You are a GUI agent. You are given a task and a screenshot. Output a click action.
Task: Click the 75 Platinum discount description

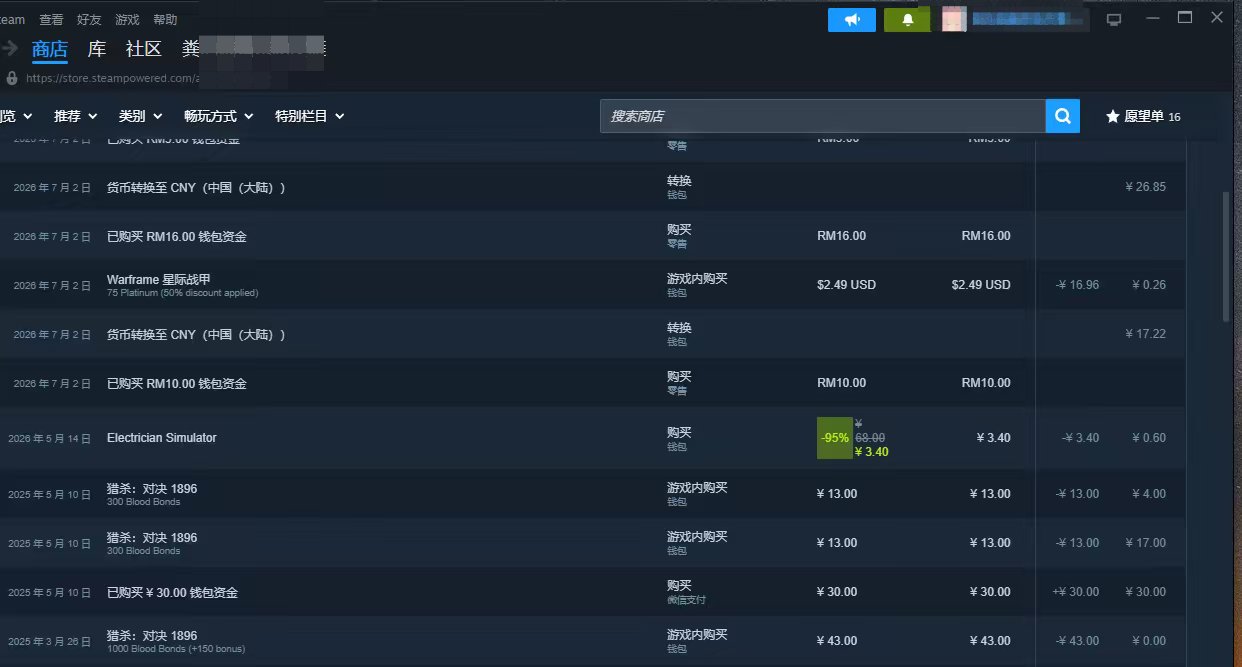point(182,293)
